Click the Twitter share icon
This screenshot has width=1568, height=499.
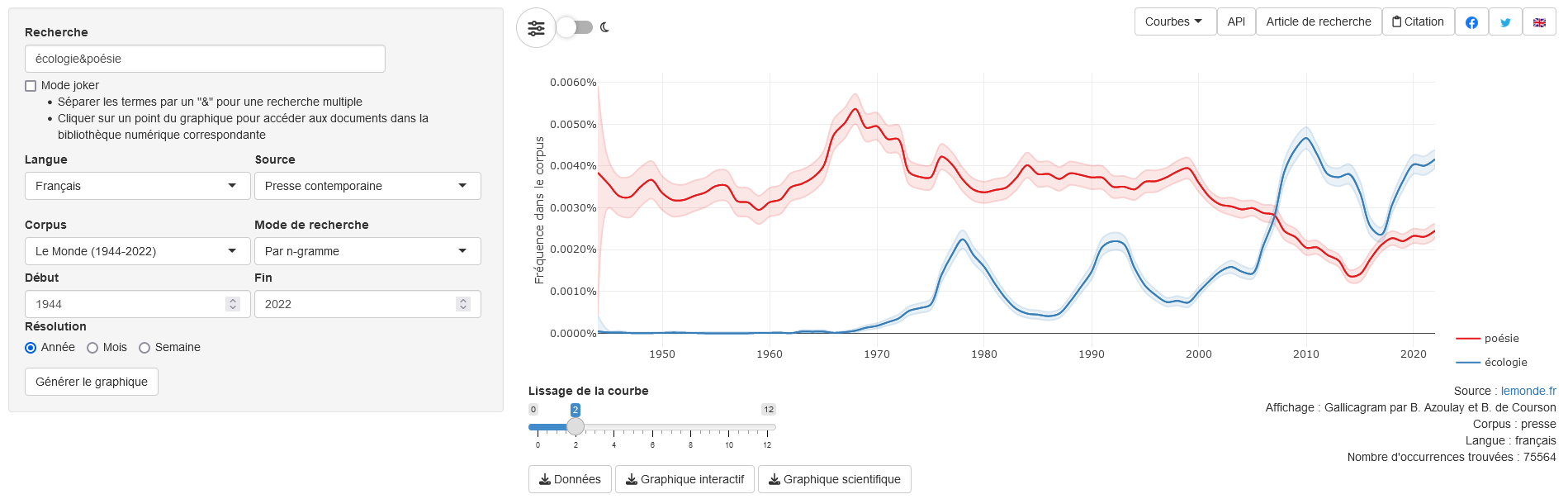pyautogui.click(x=1505, y=22)
